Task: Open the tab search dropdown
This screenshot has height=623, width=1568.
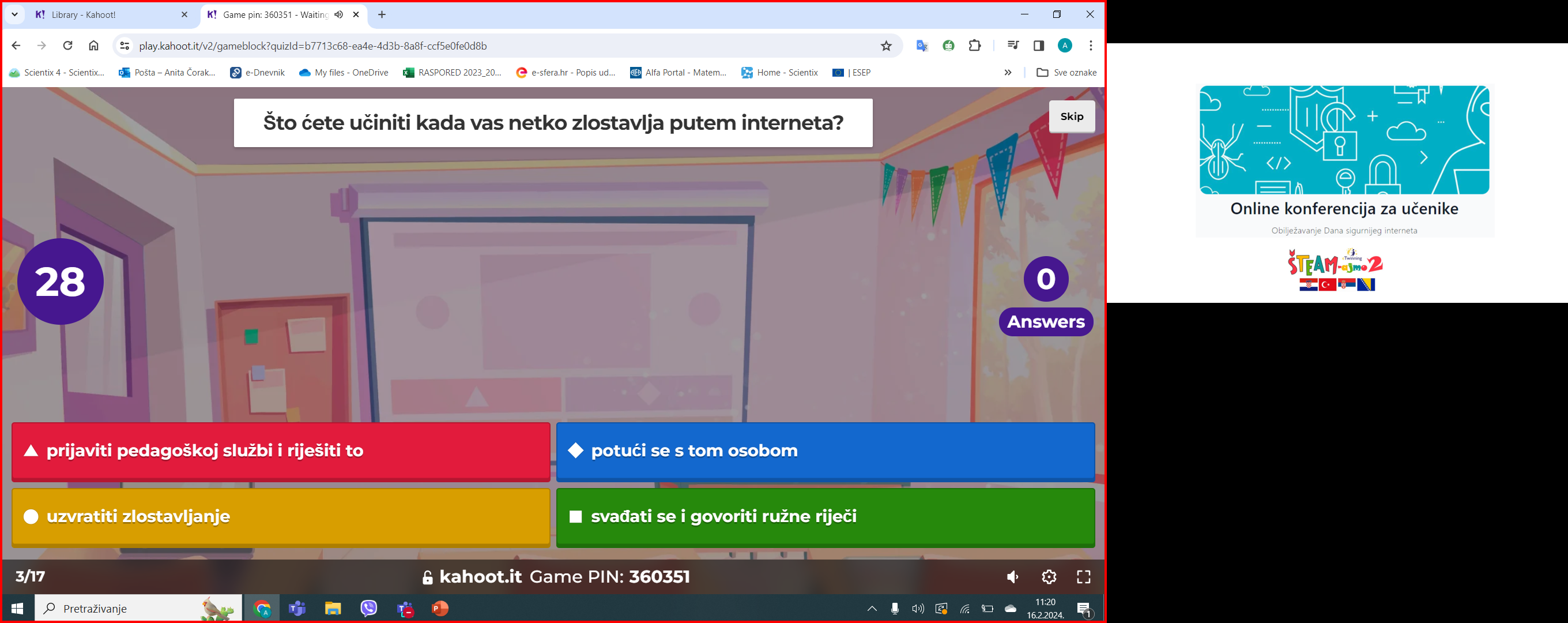Action: [14, 14]
